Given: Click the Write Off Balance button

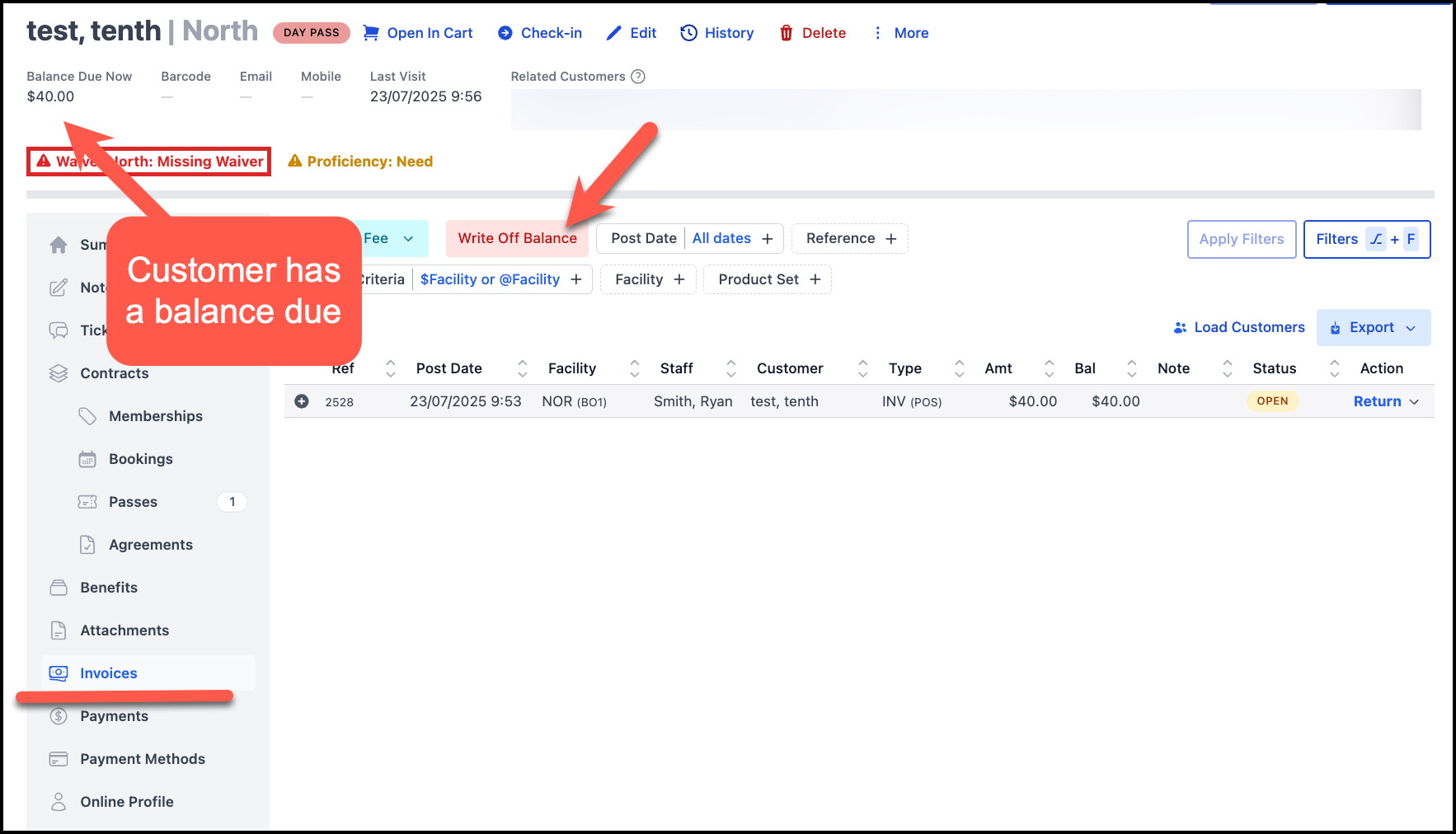Looking at the screenshot, I should click(x=517, y=238).
